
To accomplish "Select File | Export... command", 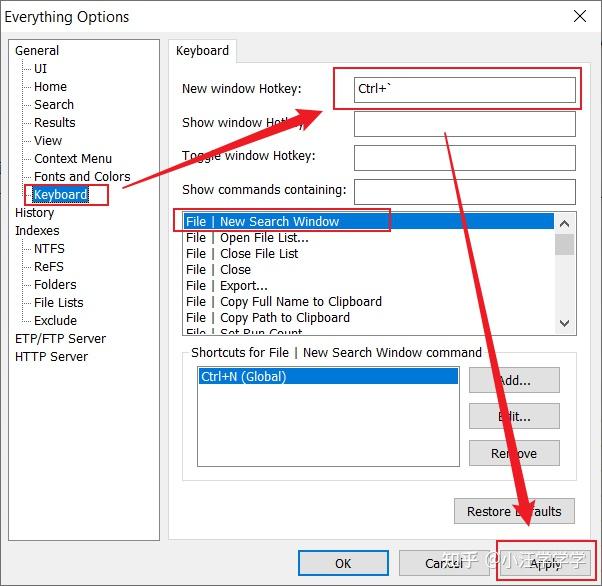I will [x=369, y=286].
